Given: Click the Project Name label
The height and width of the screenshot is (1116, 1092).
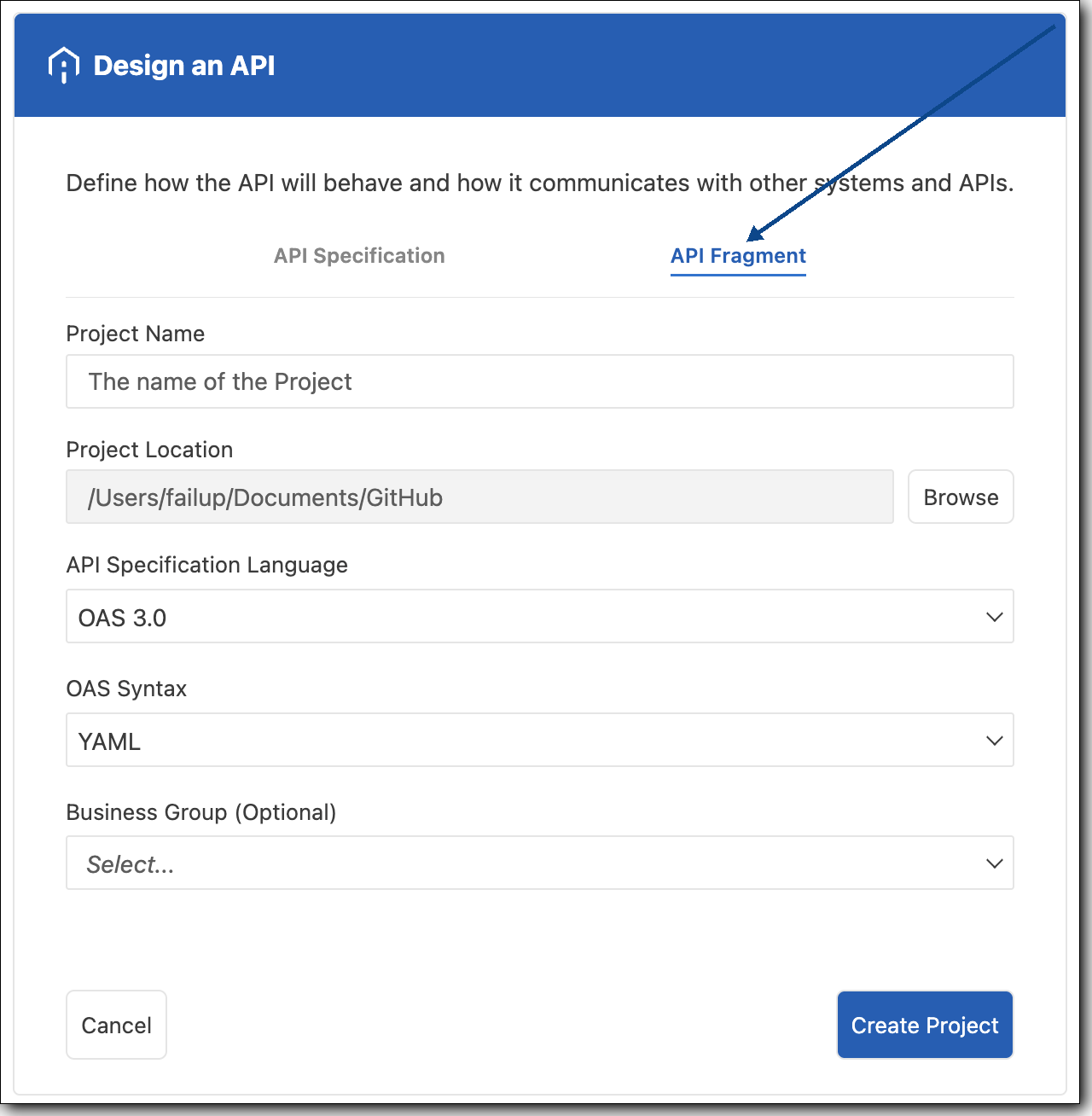Looking at the screenshot, I should coord(136,334).
